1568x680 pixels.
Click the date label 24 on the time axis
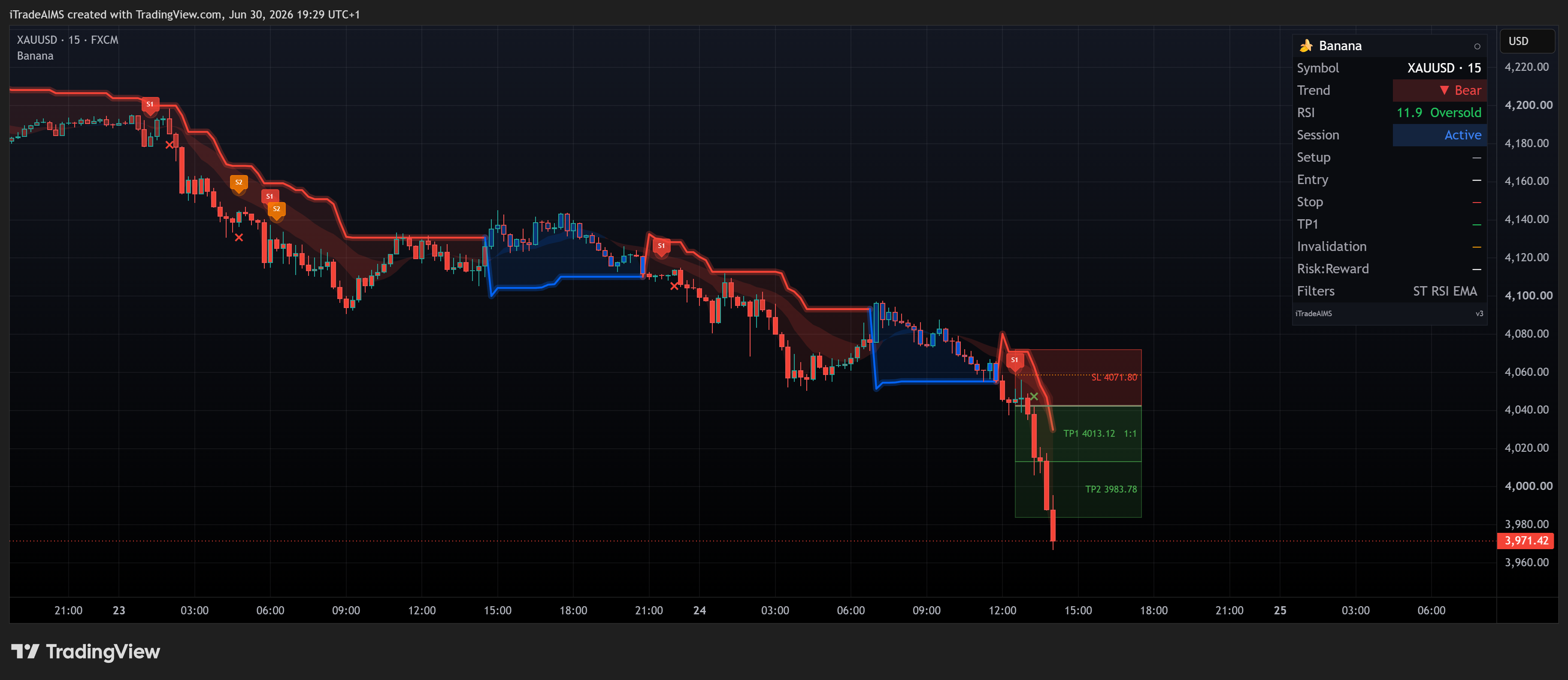(699, 610)
